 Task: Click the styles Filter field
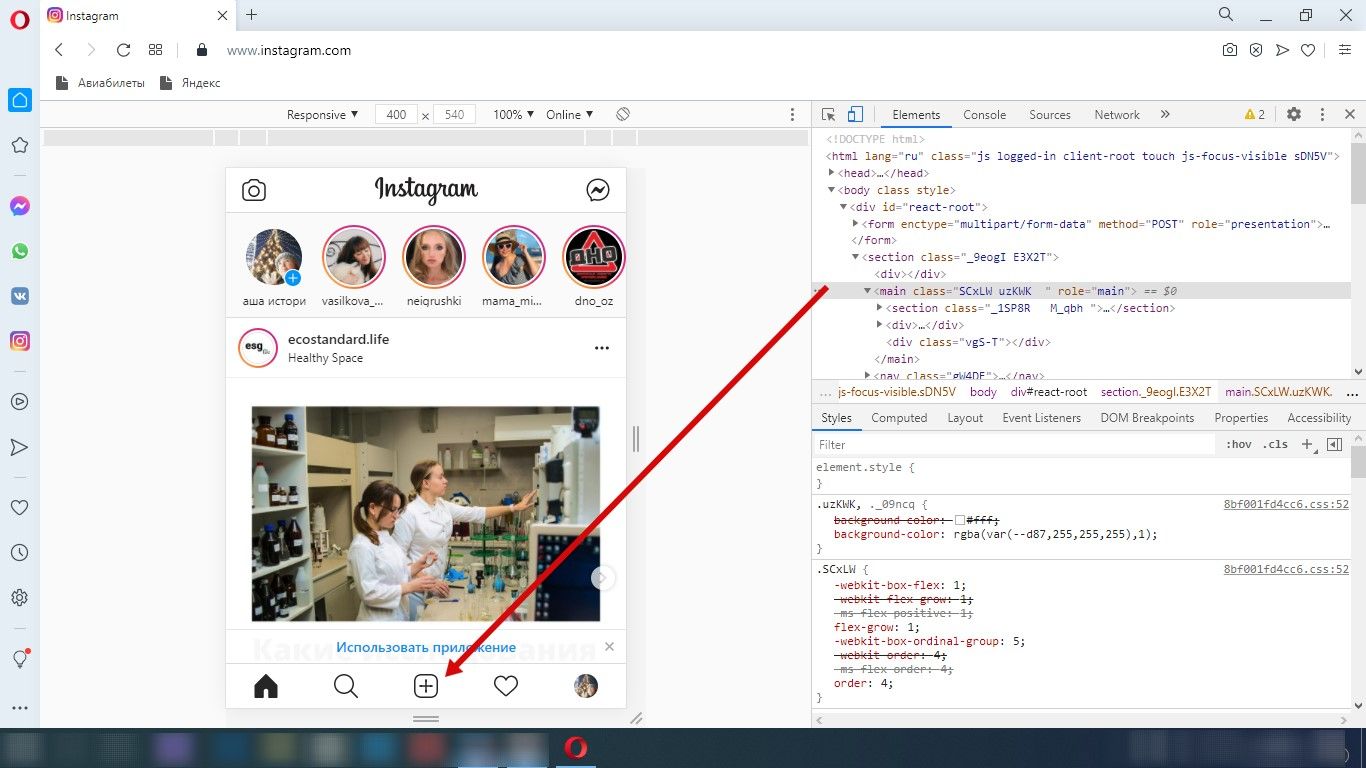1015,445
